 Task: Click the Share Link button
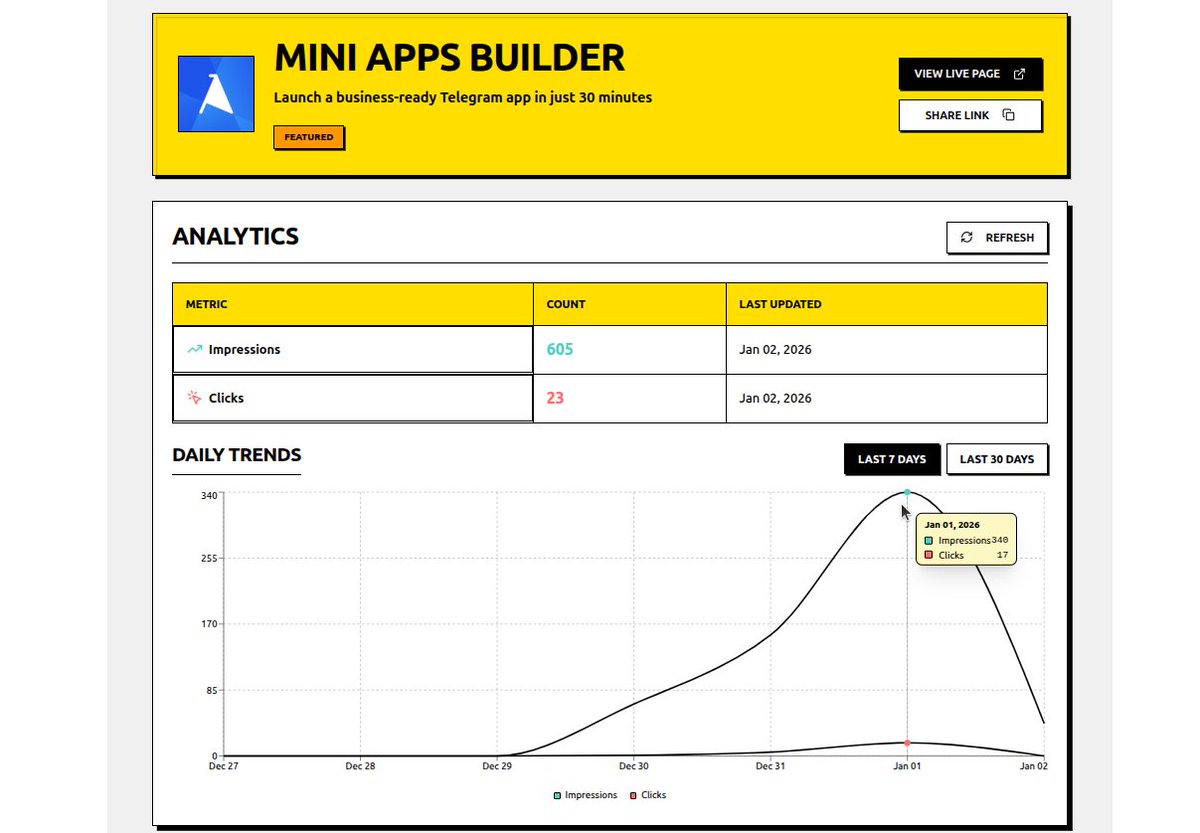pos(970,115)
